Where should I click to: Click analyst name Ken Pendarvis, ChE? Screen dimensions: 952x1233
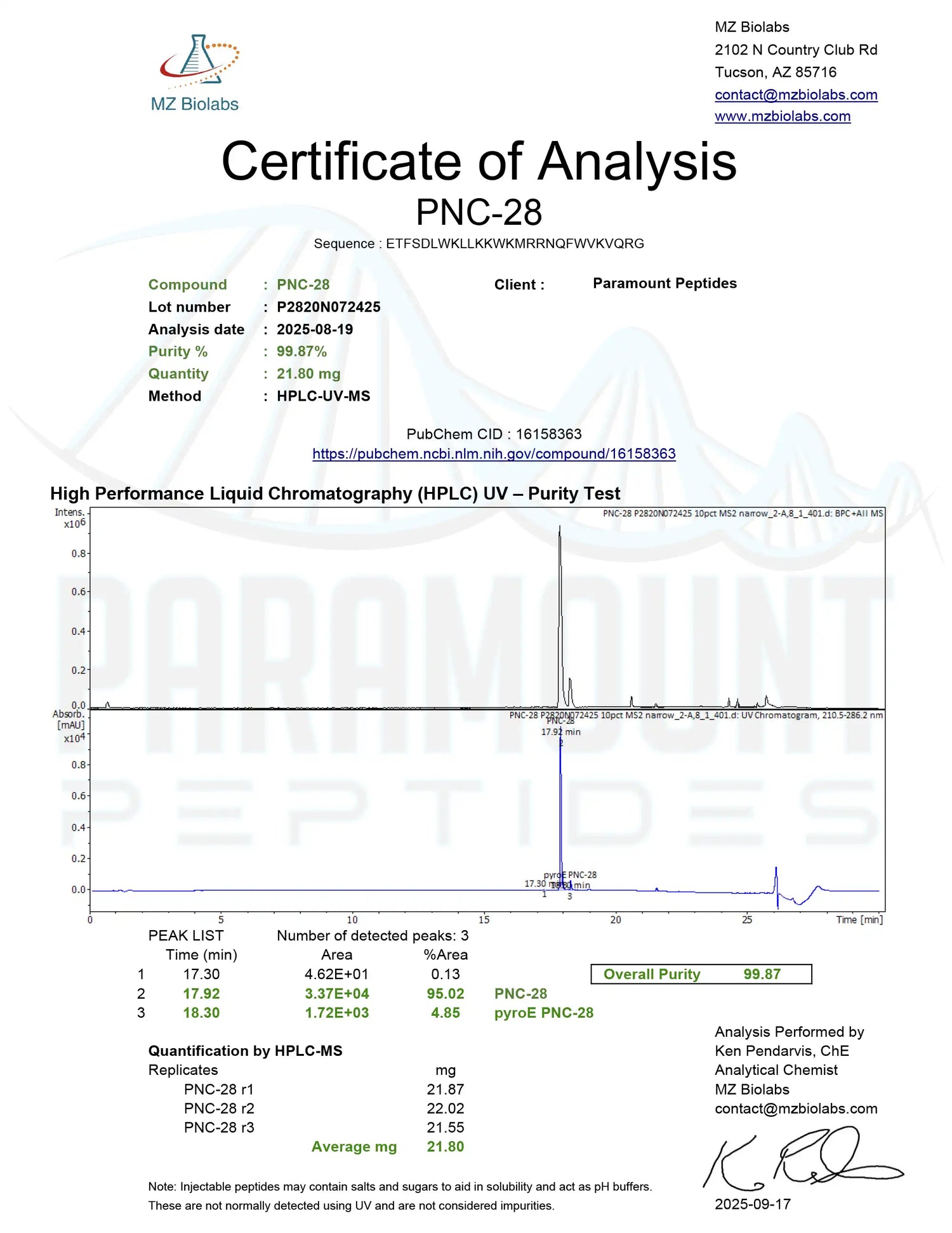pyautogui.click(x=781, y=1051)
